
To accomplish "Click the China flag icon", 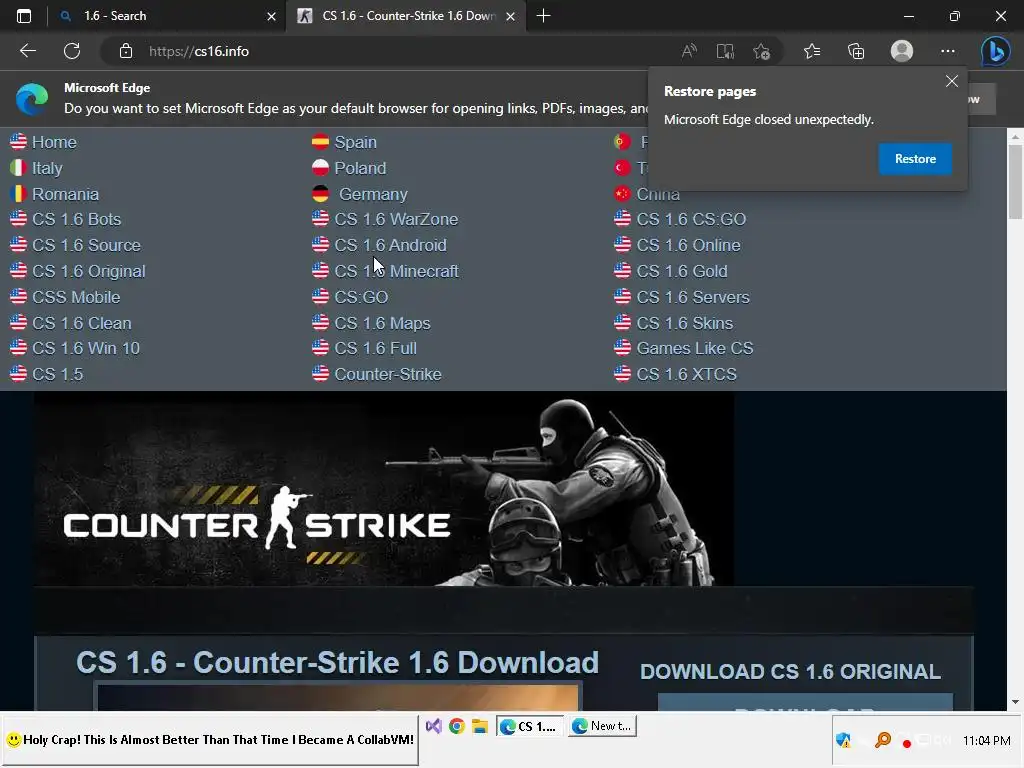I will point(622,194).
